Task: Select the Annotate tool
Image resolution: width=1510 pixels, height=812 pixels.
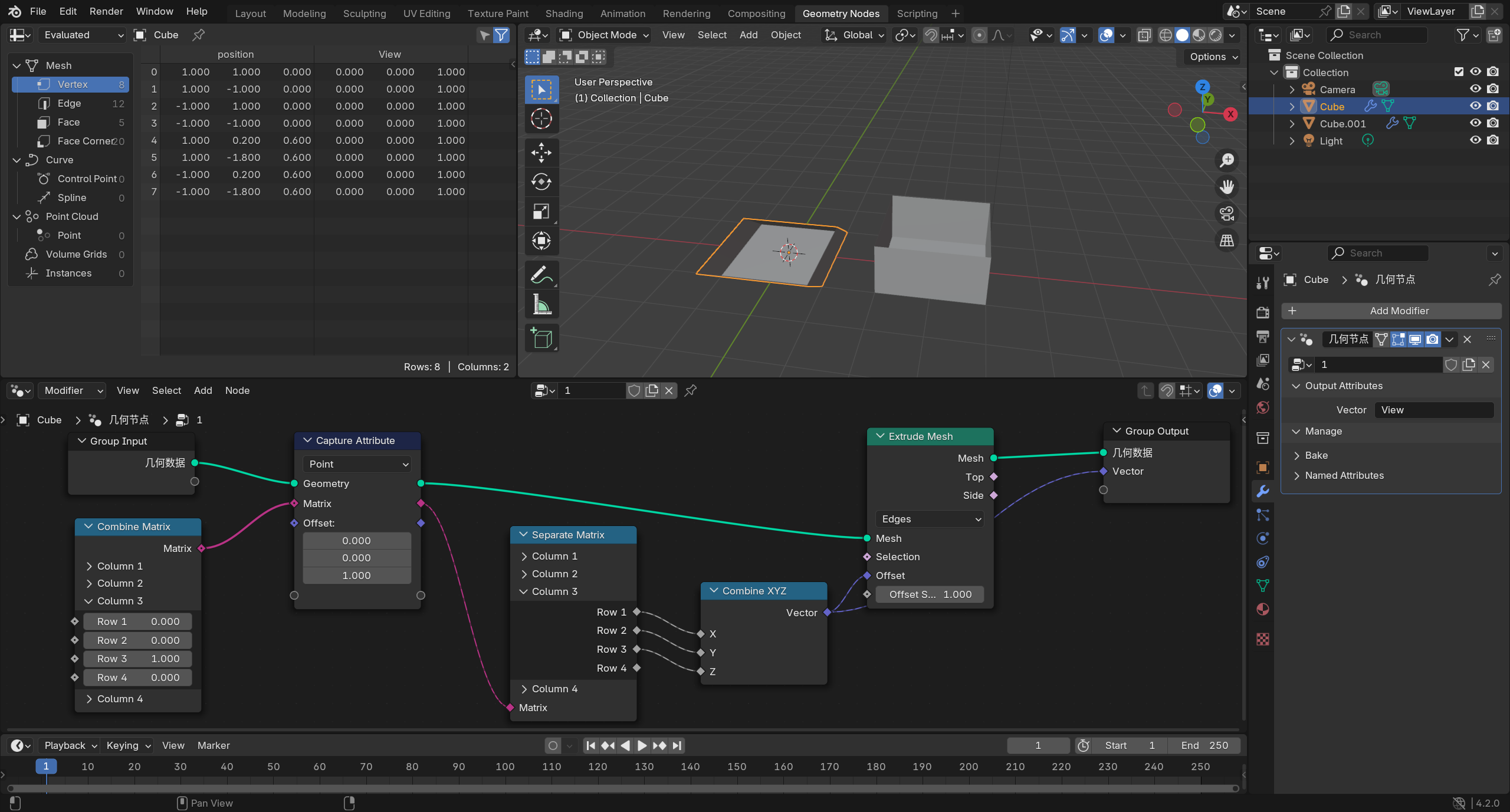Action: click(x=541, y=274)
